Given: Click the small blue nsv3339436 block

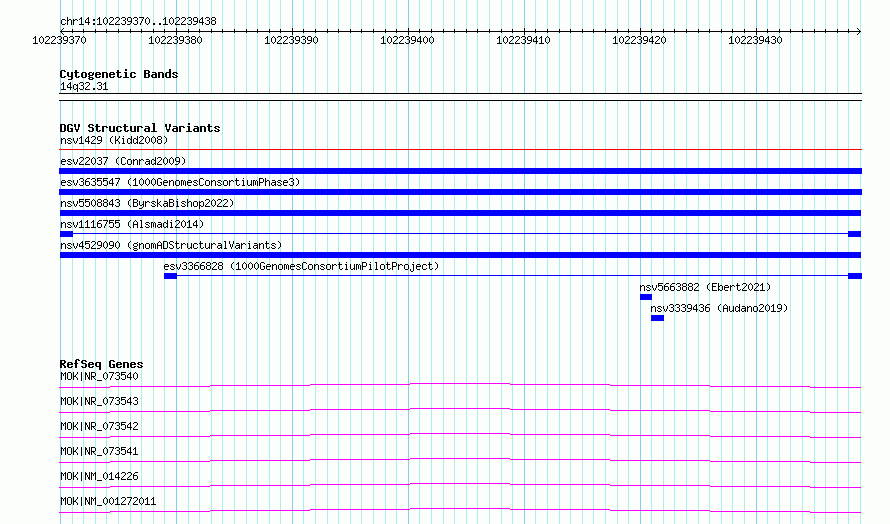Looking at the screenshot, I should [x=657, y=318].
